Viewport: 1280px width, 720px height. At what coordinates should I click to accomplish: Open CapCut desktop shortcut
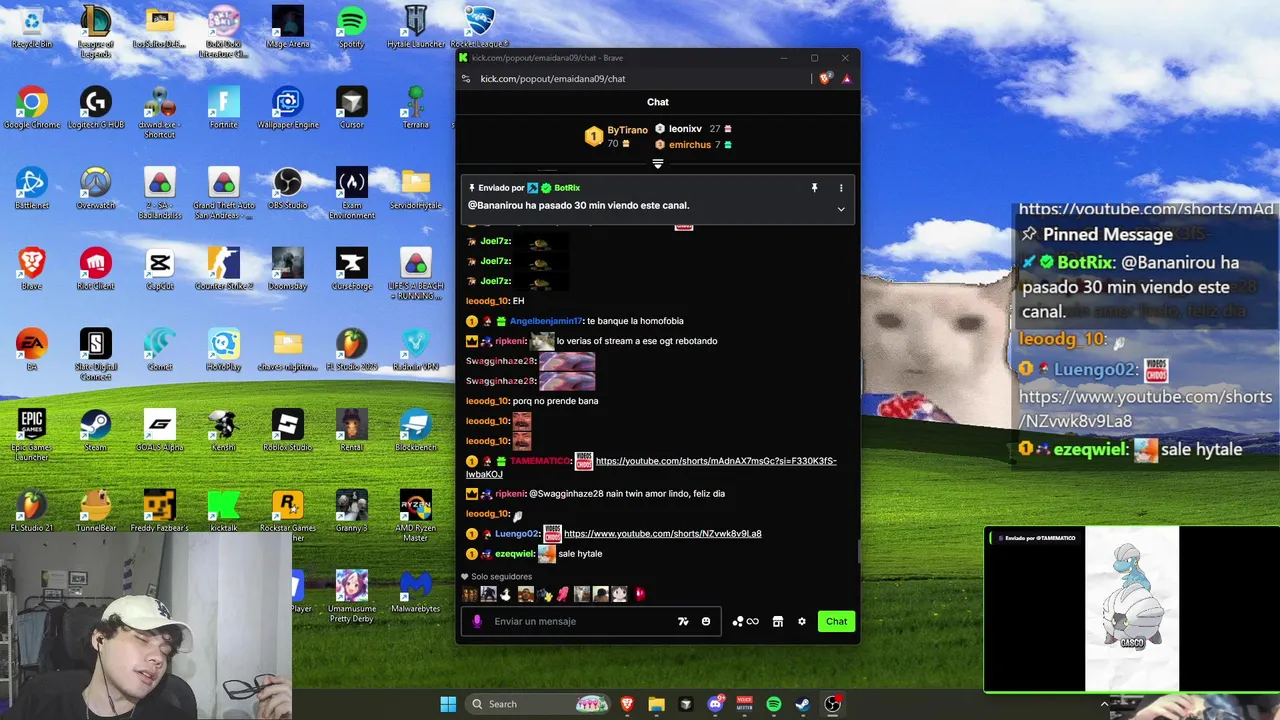(160, 268)
